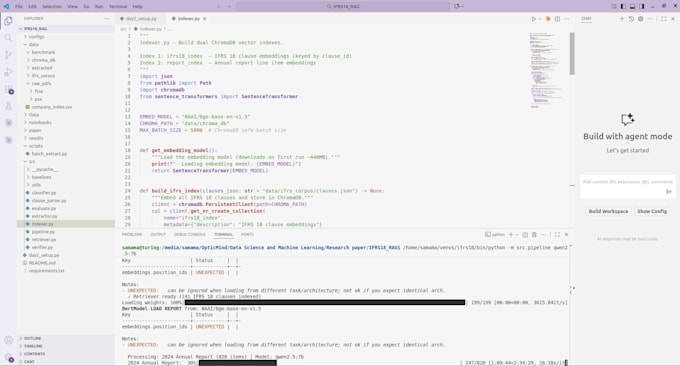680x366 pixels.
Task: Collapse the scripts folder
Action: click(x=36, y=146)
